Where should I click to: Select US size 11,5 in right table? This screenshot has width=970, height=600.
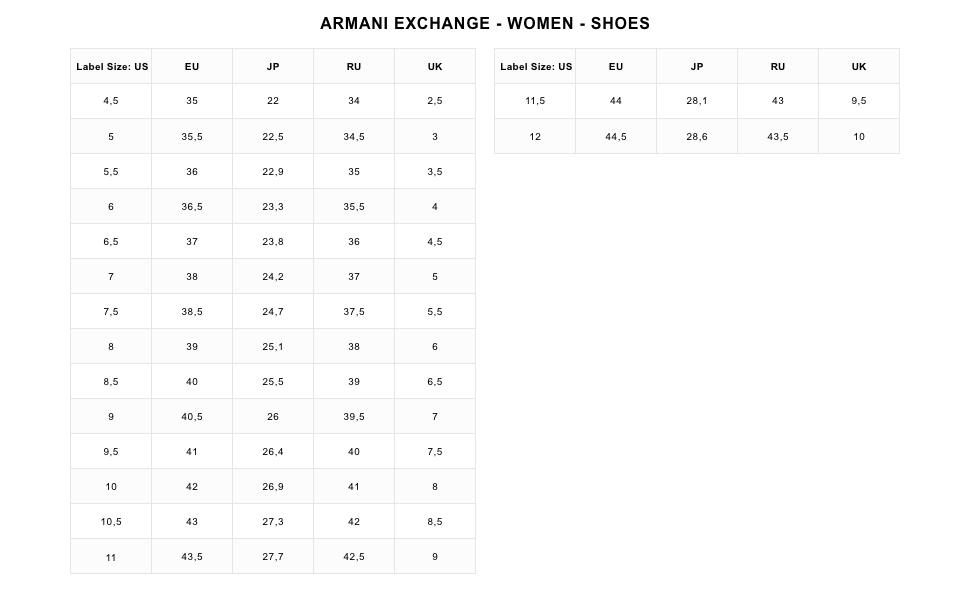[535, 101]
